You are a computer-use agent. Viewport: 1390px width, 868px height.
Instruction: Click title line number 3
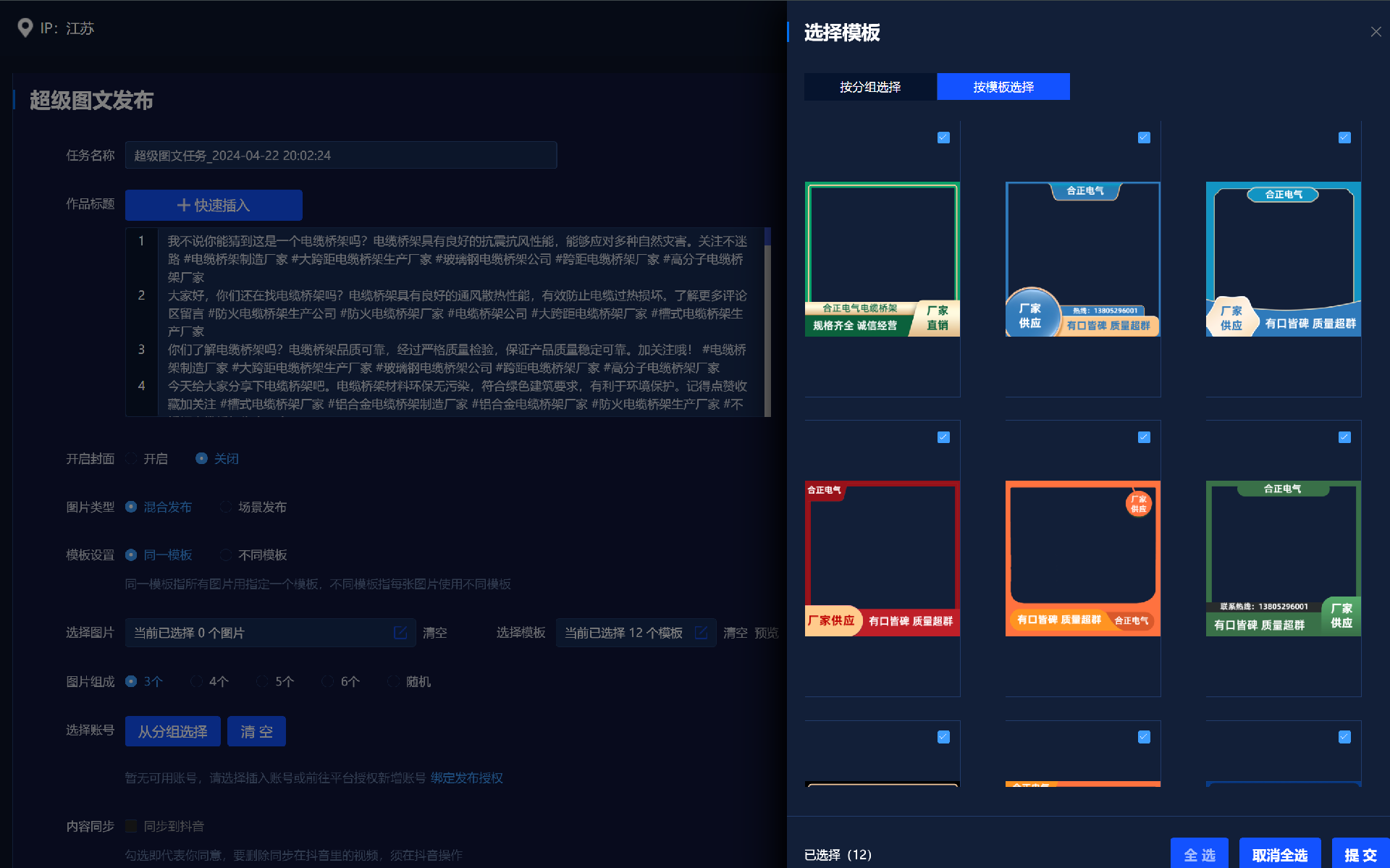pos(141,350)
